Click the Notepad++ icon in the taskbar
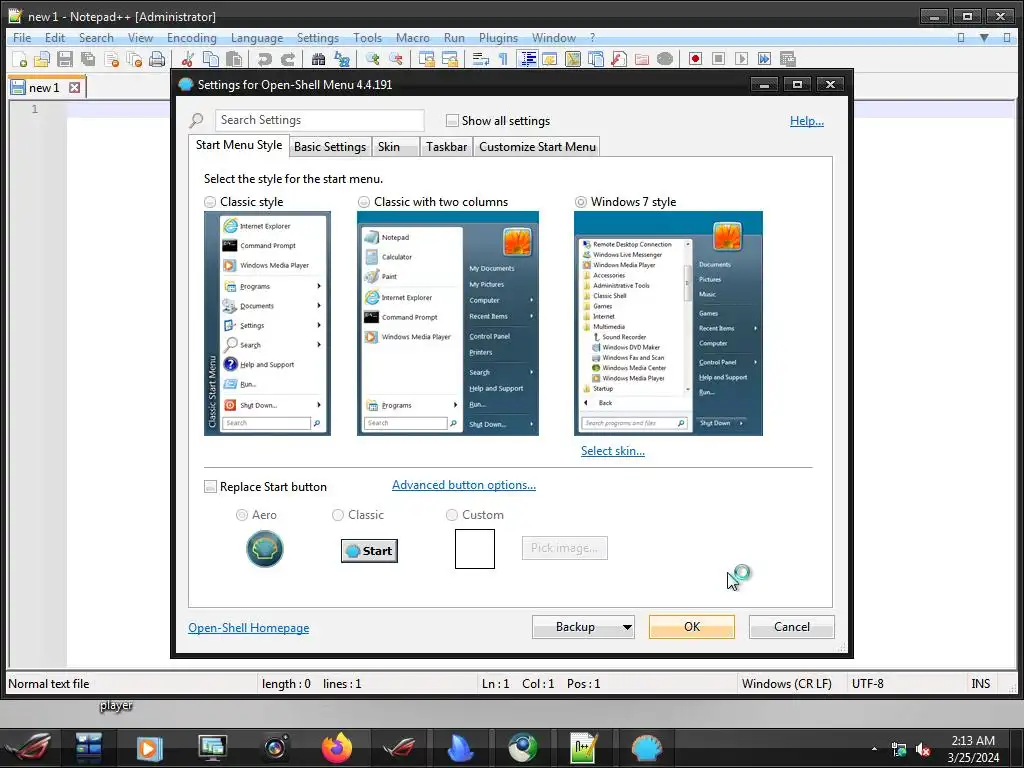This screenshot has height=768, width=1024. coord(583,748)
